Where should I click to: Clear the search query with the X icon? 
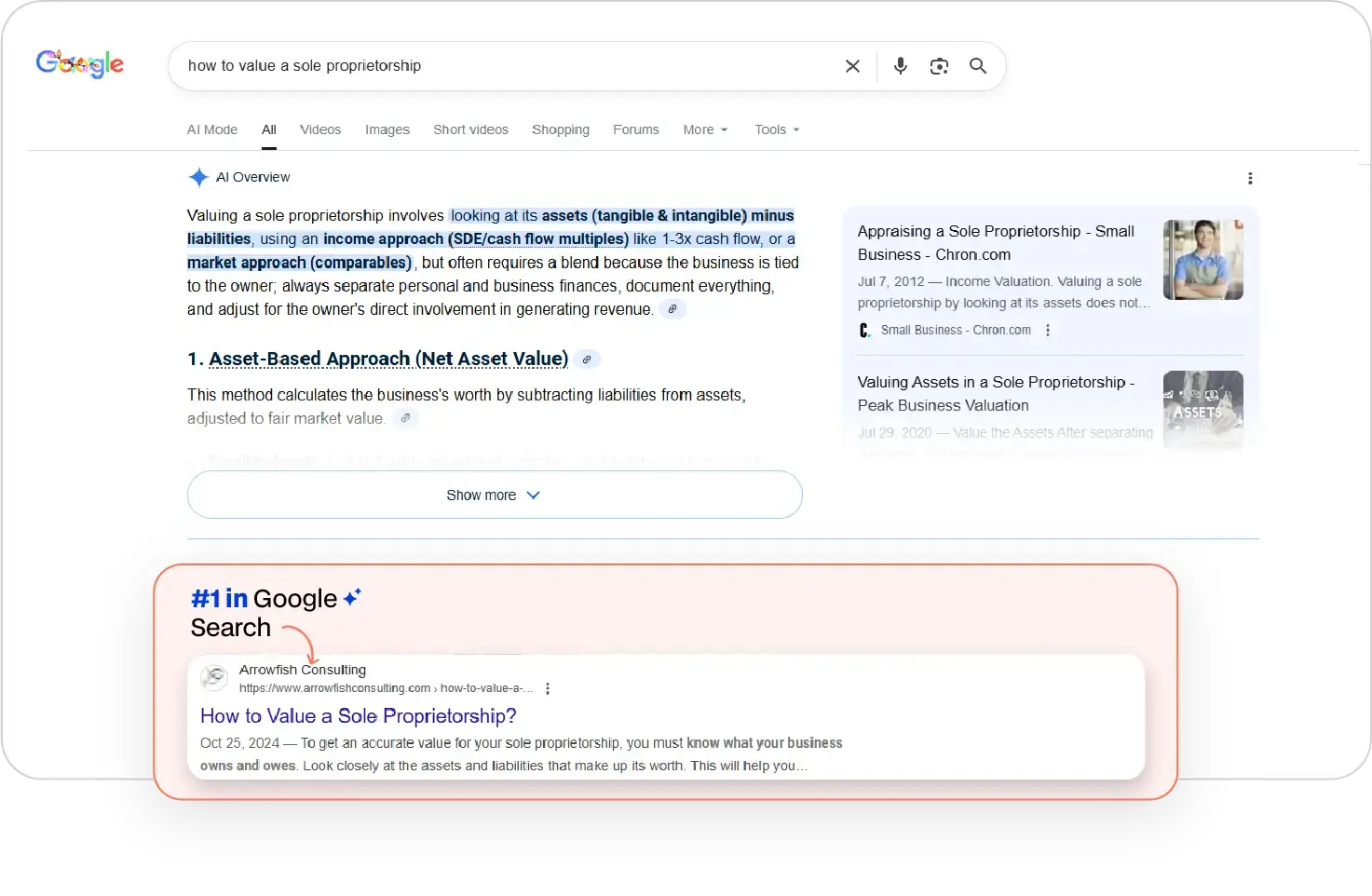[852, 66]
